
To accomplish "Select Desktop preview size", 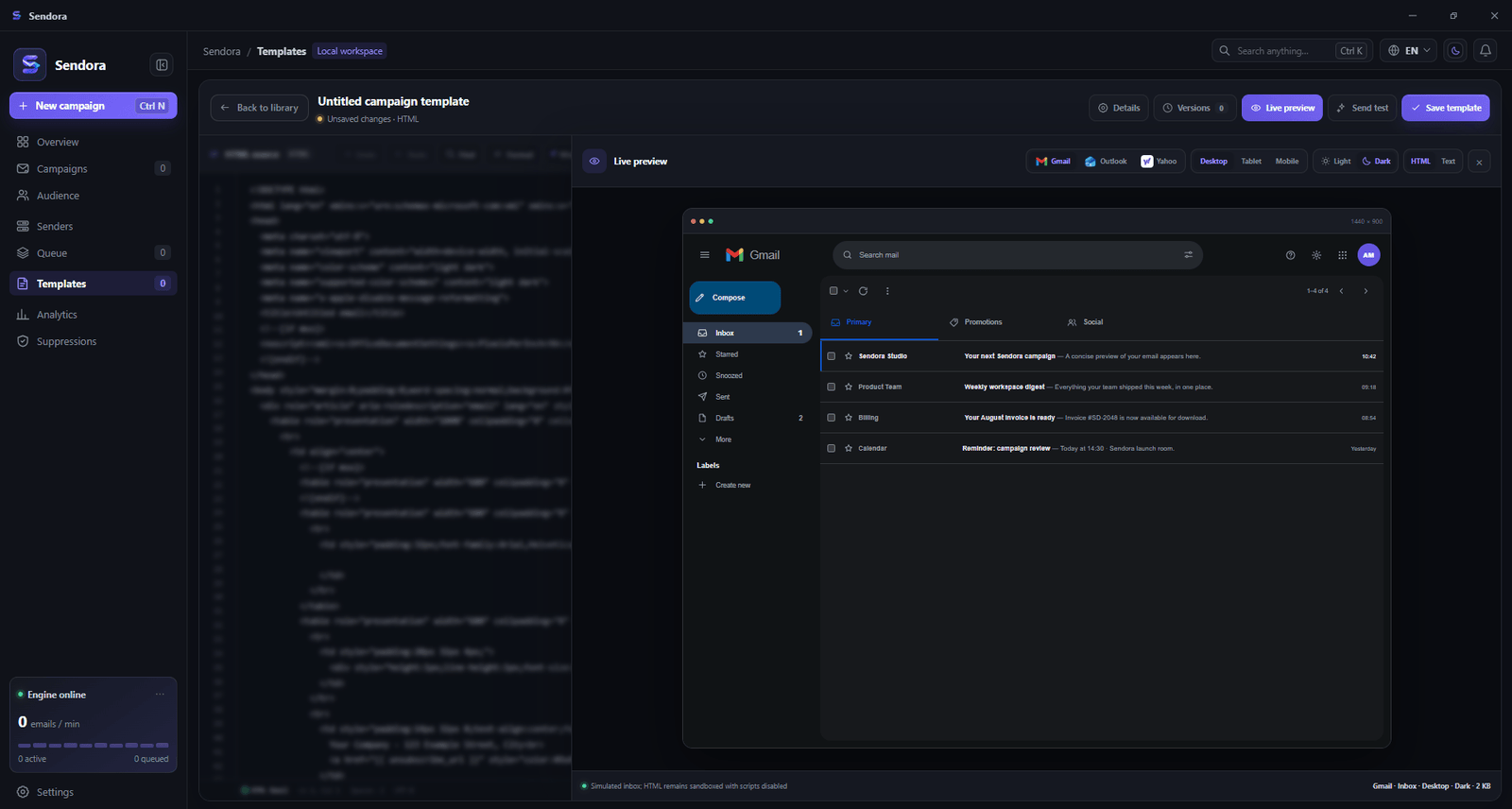I will (x=1213, y=162).
